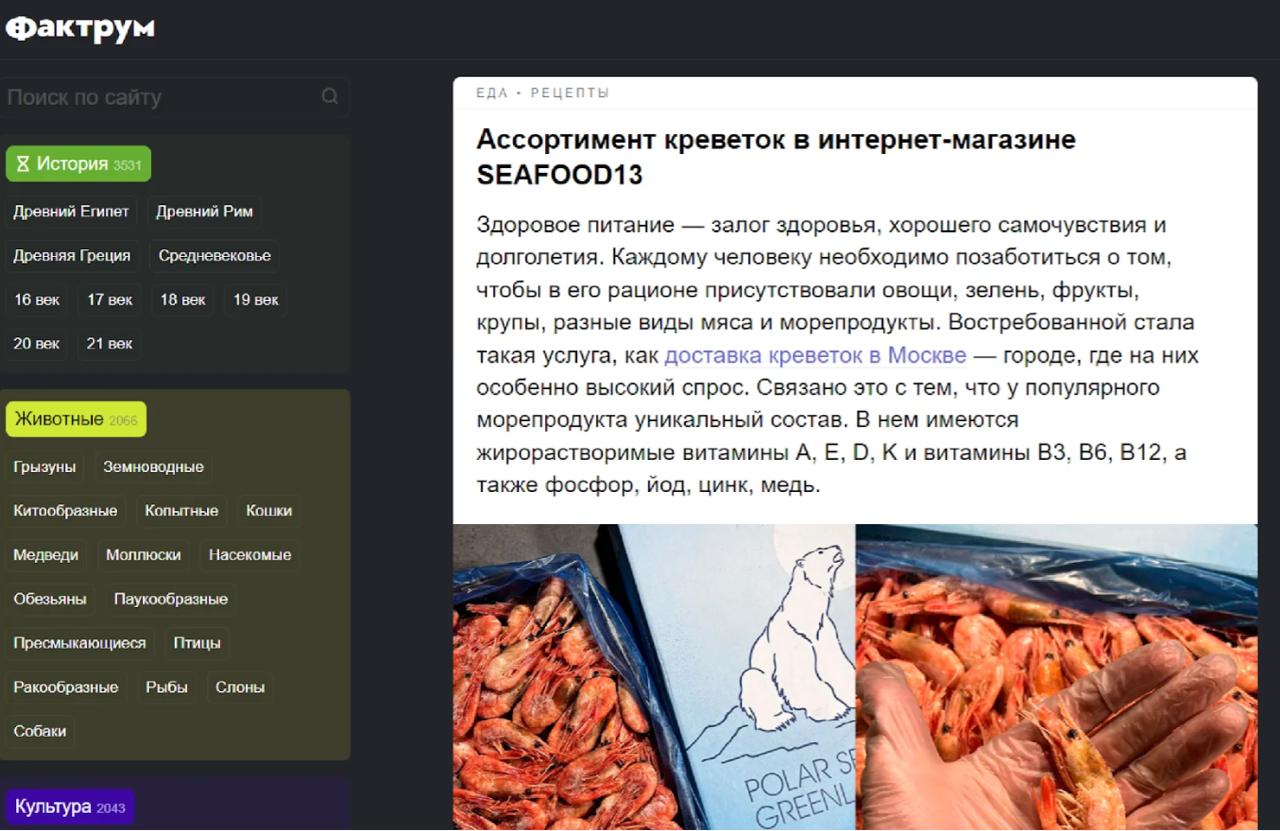Open the Животные category
This screenshot has width=1280, height=831.
[x=76, y=419]
